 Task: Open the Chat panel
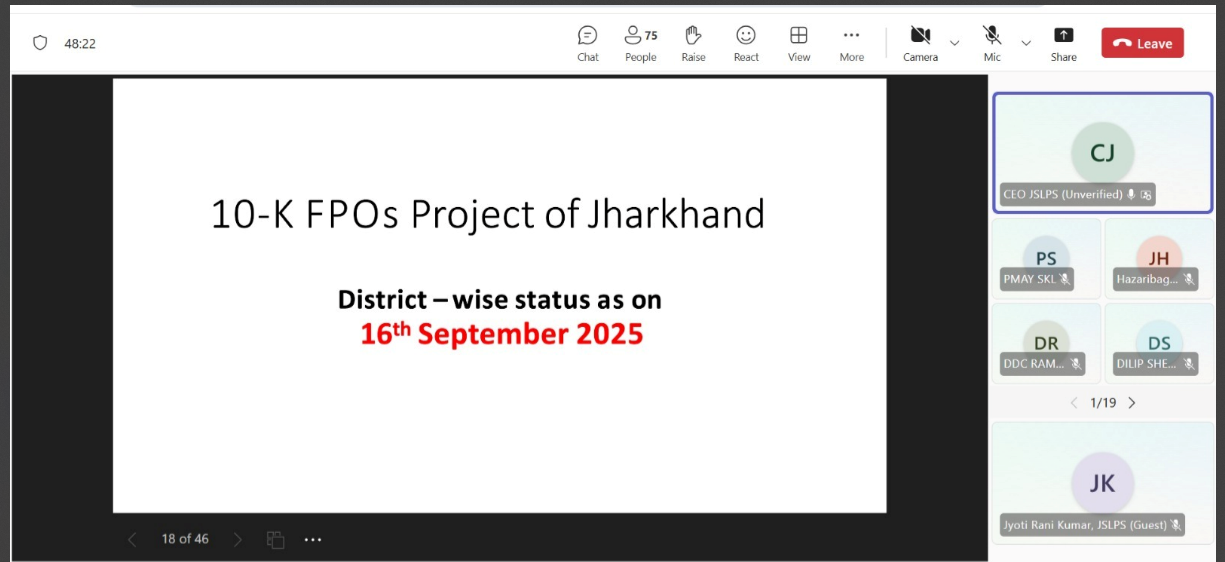tap(588, 44)
